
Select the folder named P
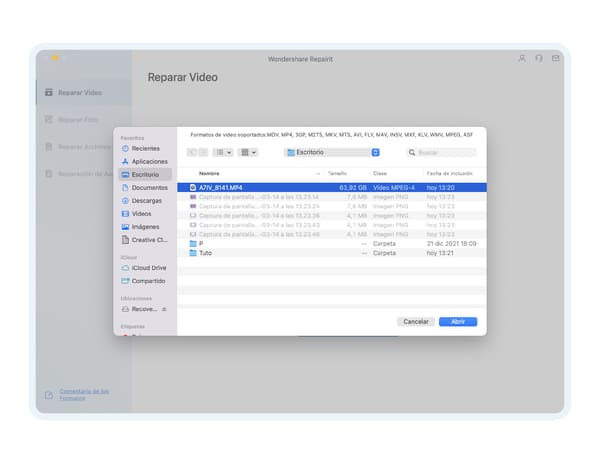click(332, 243)
